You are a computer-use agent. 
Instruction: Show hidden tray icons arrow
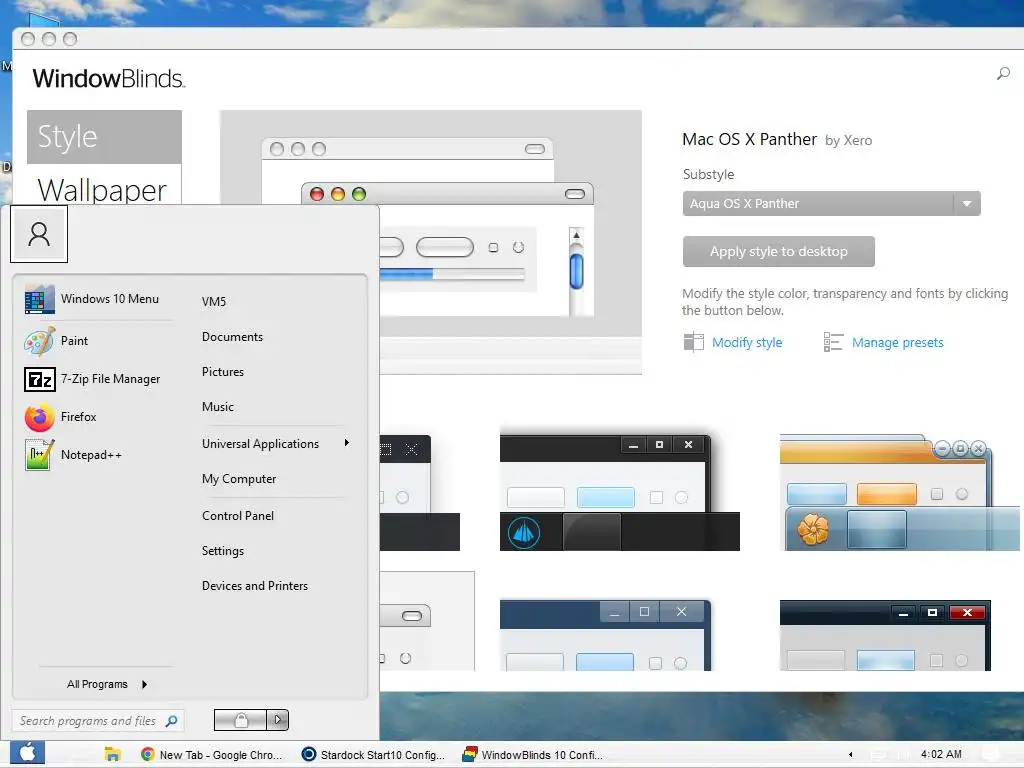[x=850, y=754]
